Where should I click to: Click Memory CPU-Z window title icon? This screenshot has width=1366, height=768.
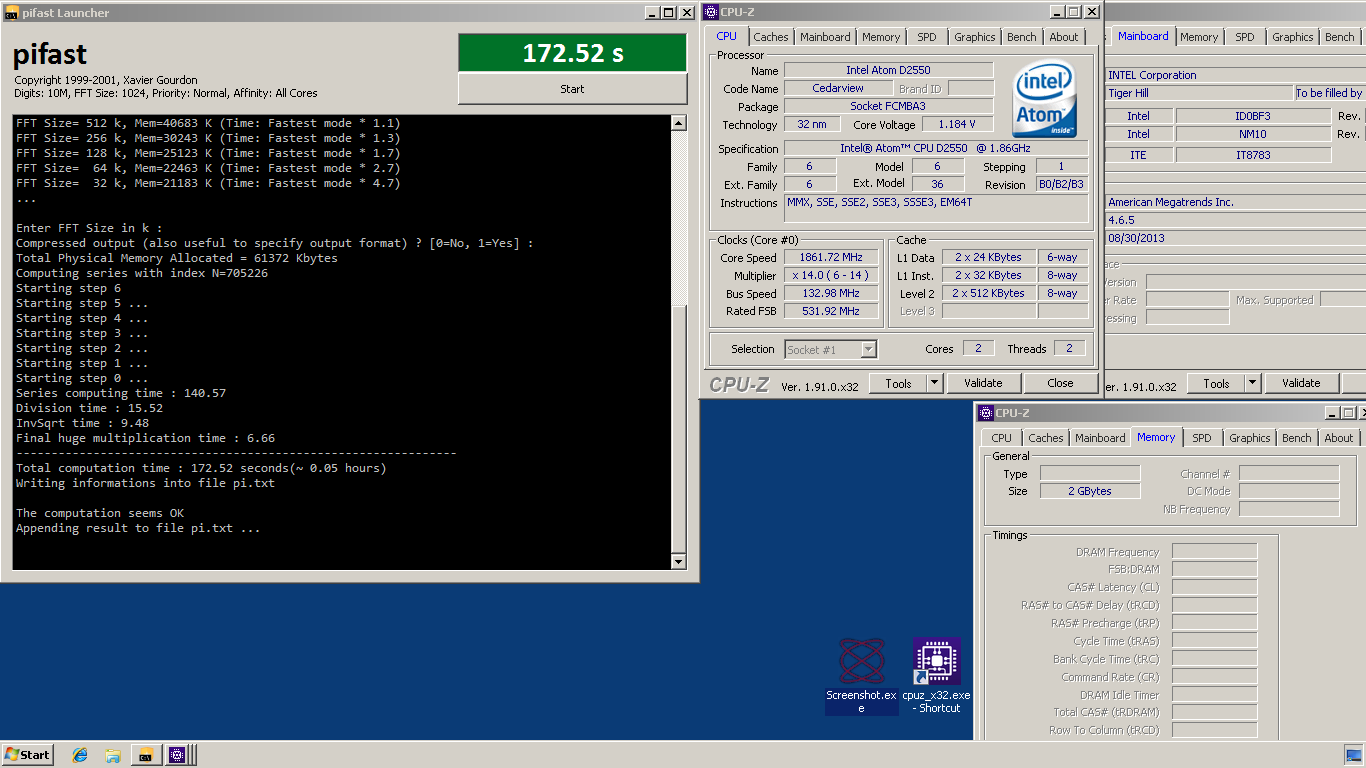(985, 413)
